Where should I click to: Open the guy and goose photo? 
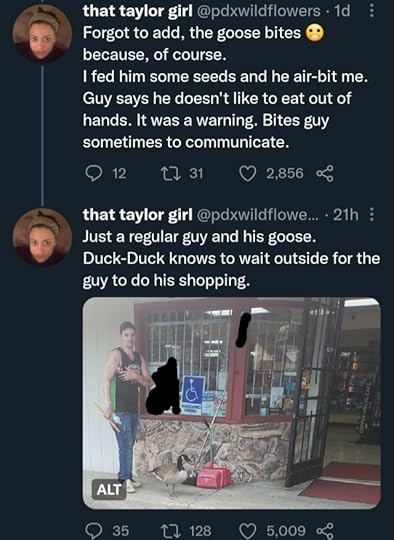click(232, 403)
